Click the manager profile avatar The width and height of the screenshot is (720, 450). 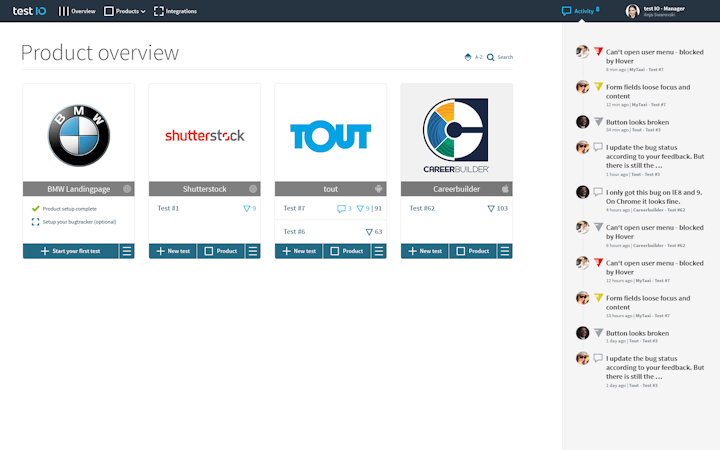(632, 11)
